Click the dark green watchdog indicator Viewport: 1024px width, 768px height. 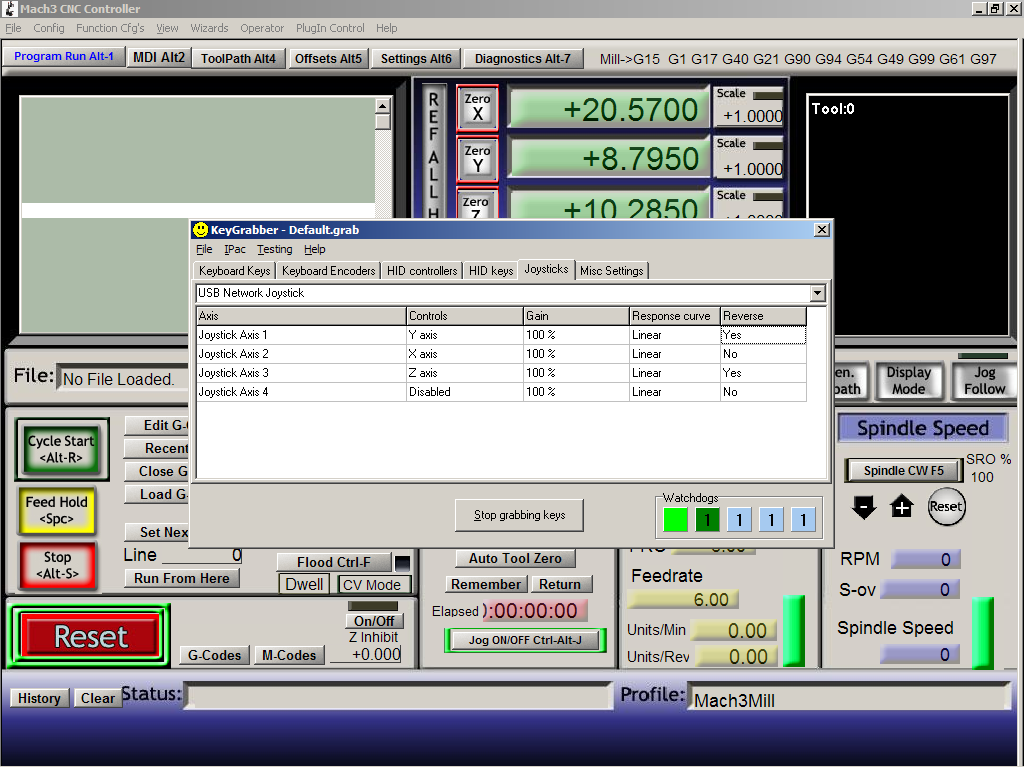(x=707, y=520)
